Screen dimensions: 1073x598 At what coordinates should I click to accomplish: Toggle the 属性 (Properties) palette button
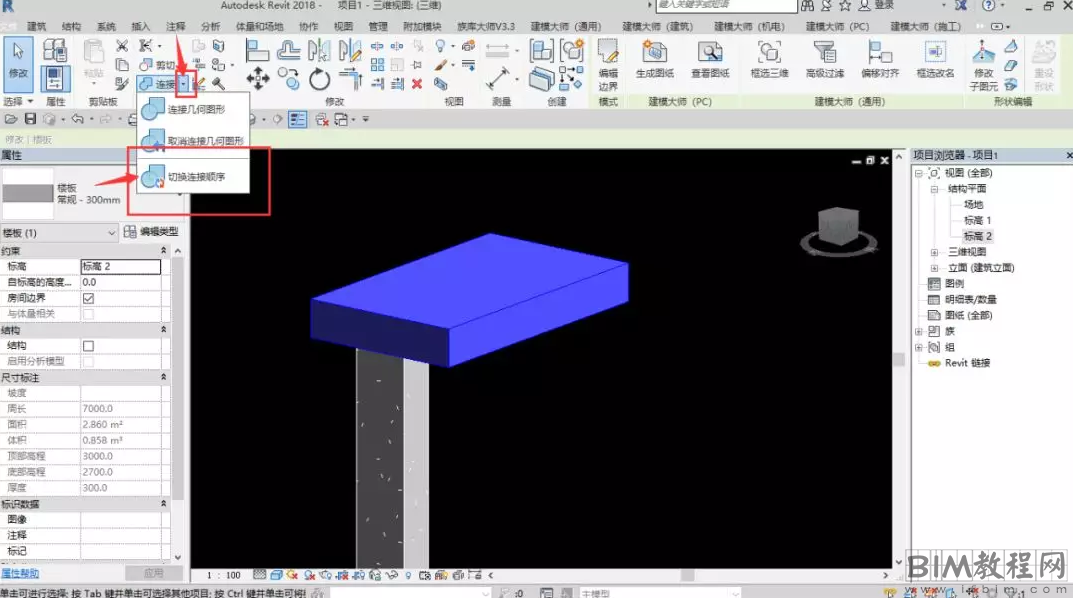pyautogui.click(x=54, y=79)
